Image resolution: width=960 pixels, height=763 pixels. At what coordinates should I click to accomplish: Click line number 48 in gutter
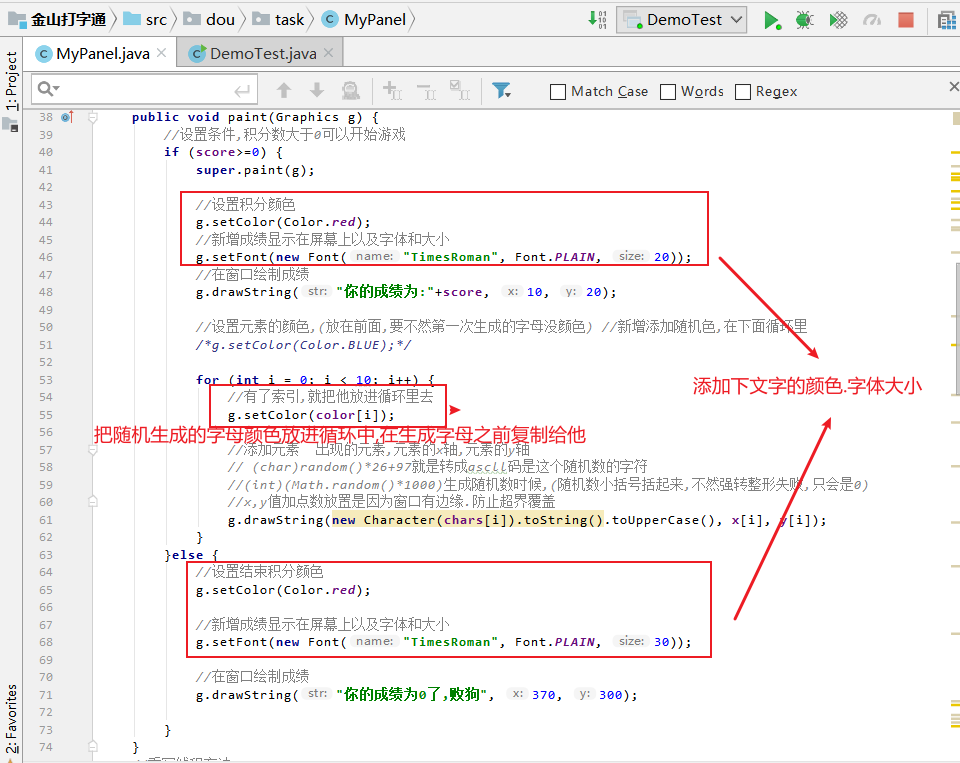[45, 292]
